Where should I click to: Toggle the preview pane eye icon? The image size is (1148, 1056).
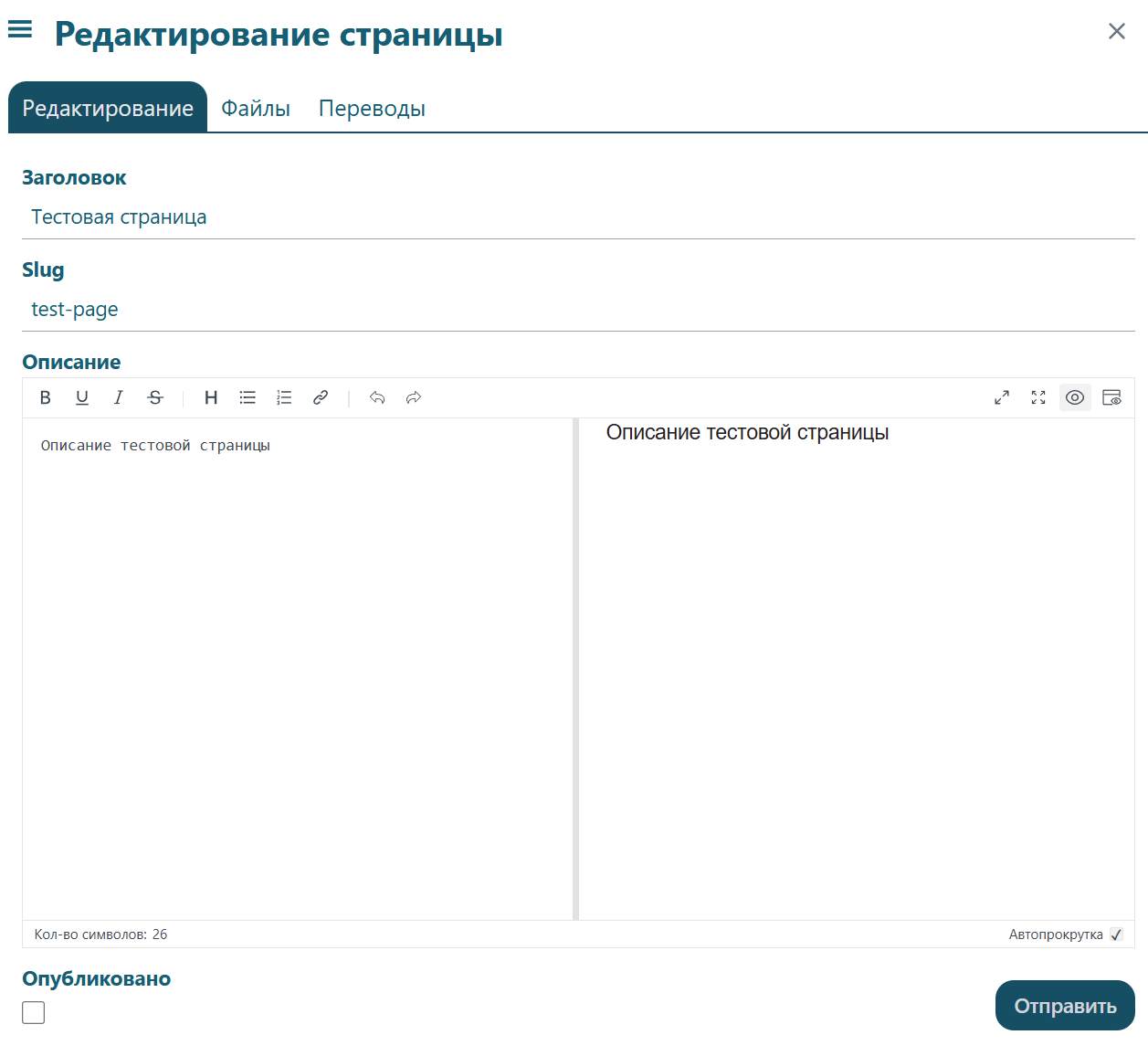point(1075,397)
